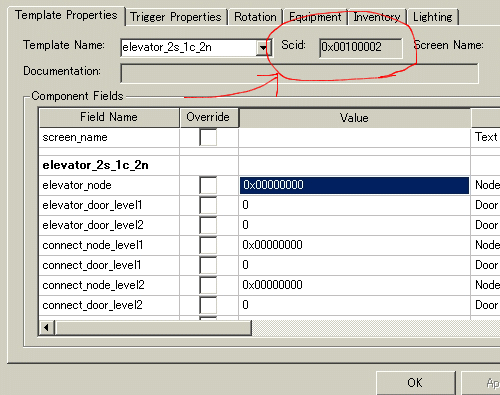Open the Rotation tab

(x=255, y=17)
